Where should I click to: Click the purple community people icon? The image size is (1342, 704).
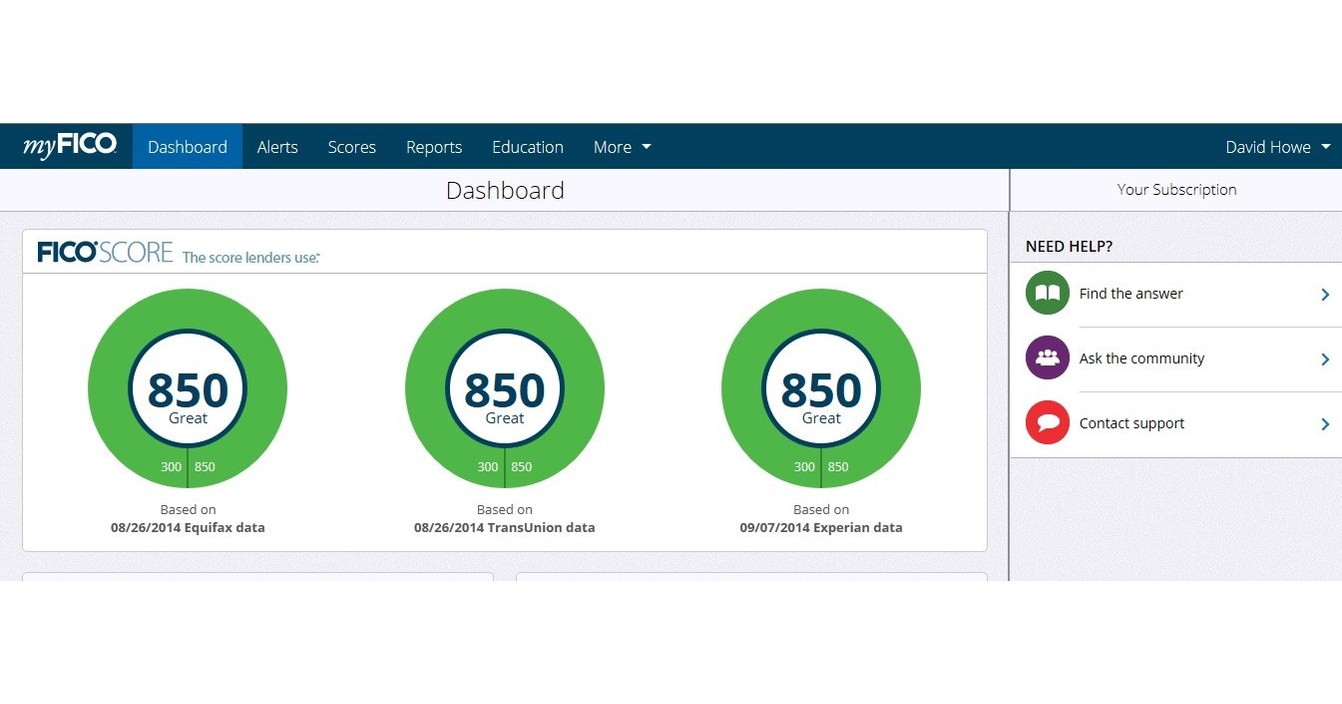pos(1047,358)
